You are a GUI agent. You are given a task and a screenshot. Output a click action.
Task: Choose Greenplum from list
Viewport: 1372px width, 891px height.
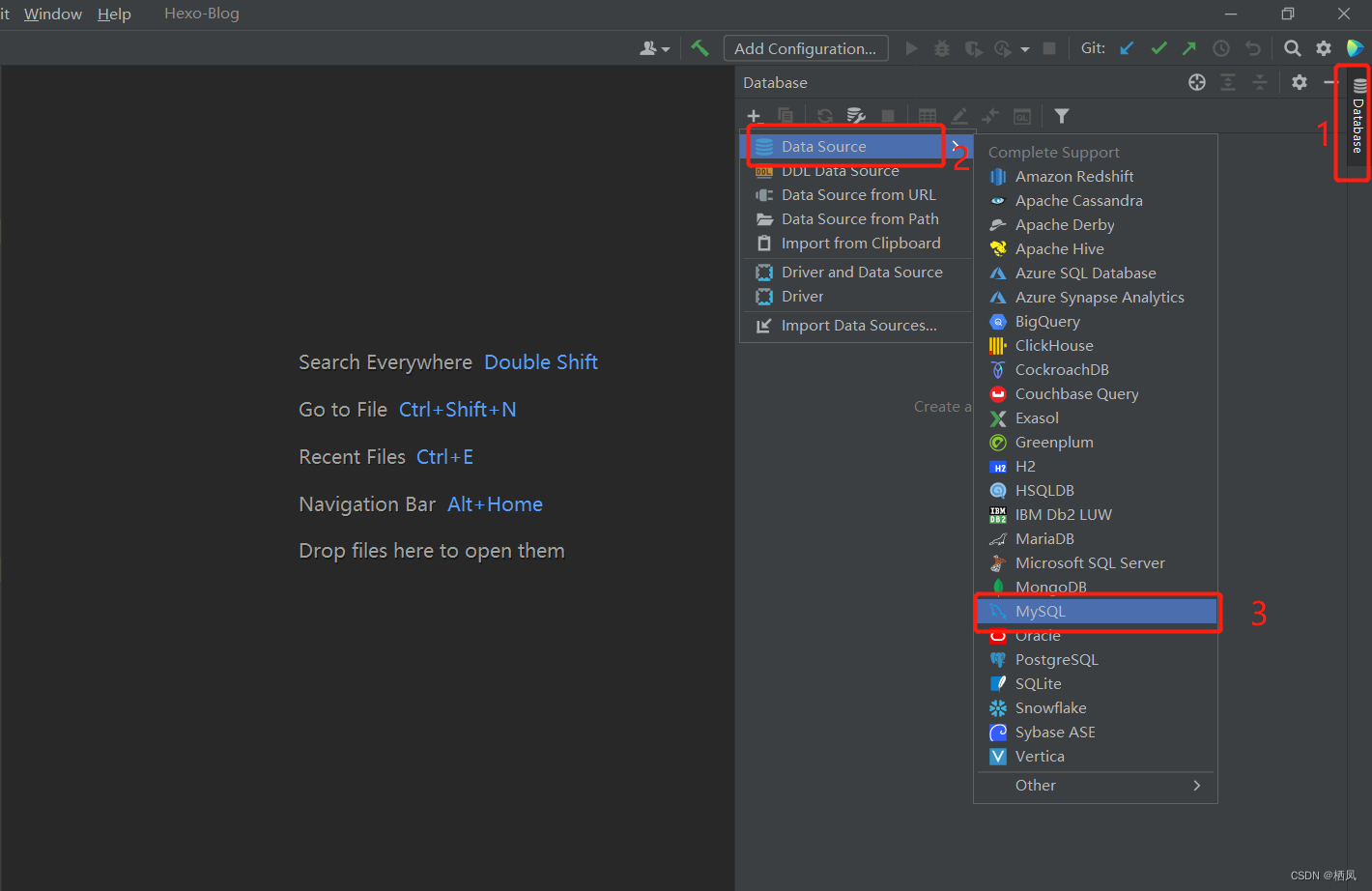(x=1096, y=442)
